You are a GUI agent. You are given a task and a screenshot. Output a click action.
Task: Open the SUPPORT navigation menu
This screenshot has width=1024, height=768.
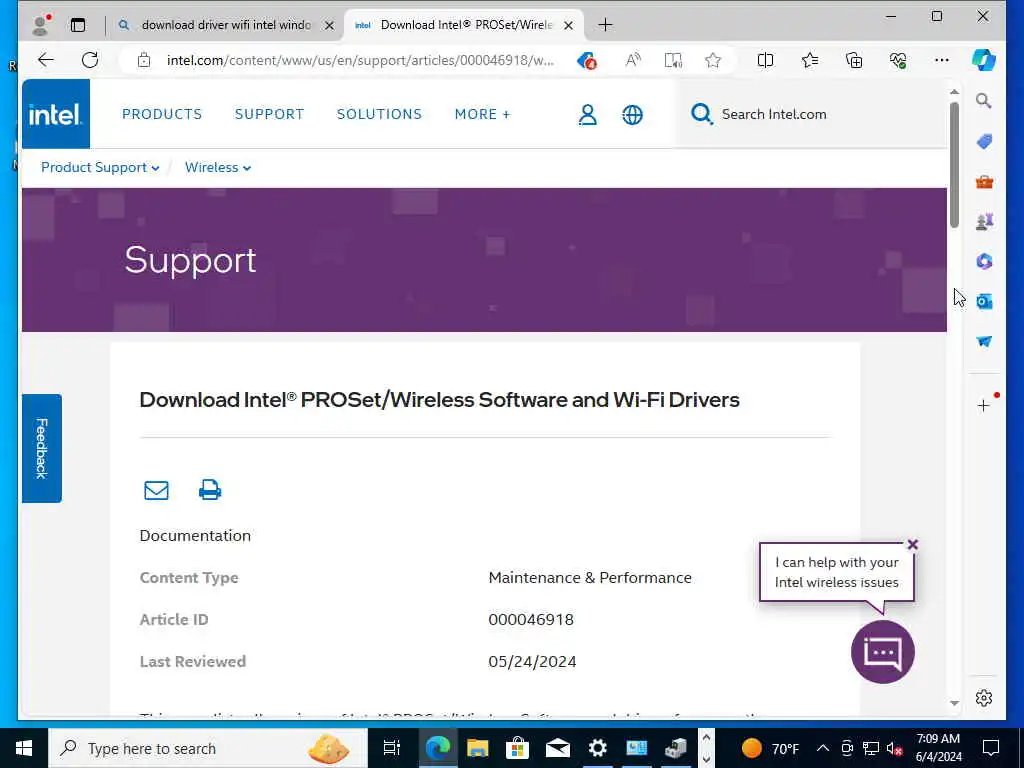269,114
